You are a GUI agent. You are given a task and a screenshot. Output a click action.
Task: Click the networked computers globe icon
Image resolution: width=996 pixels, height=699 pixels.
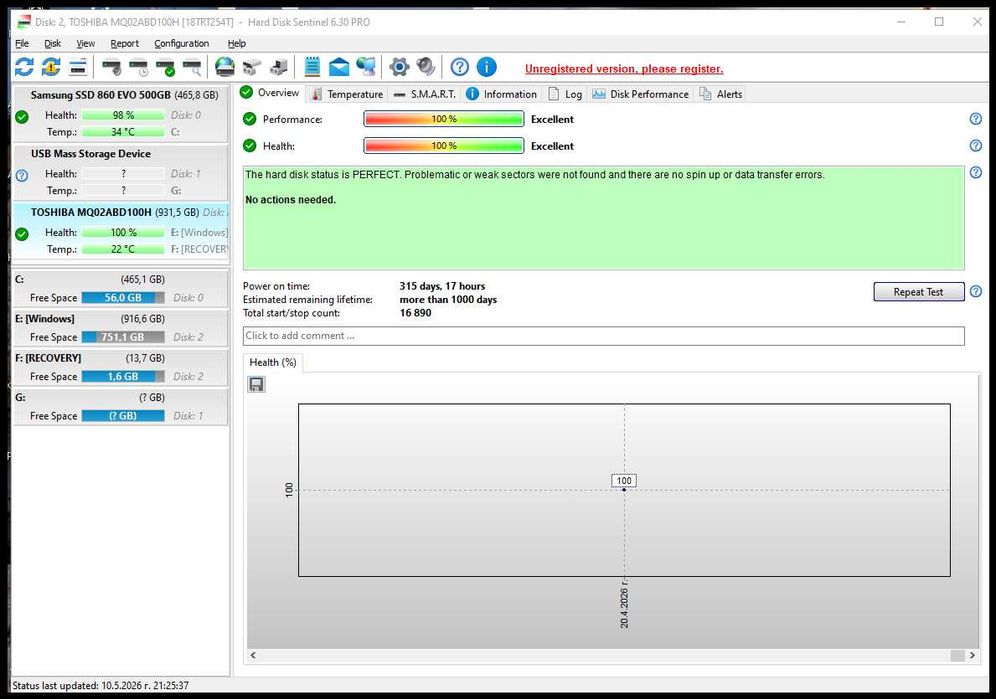365,67
